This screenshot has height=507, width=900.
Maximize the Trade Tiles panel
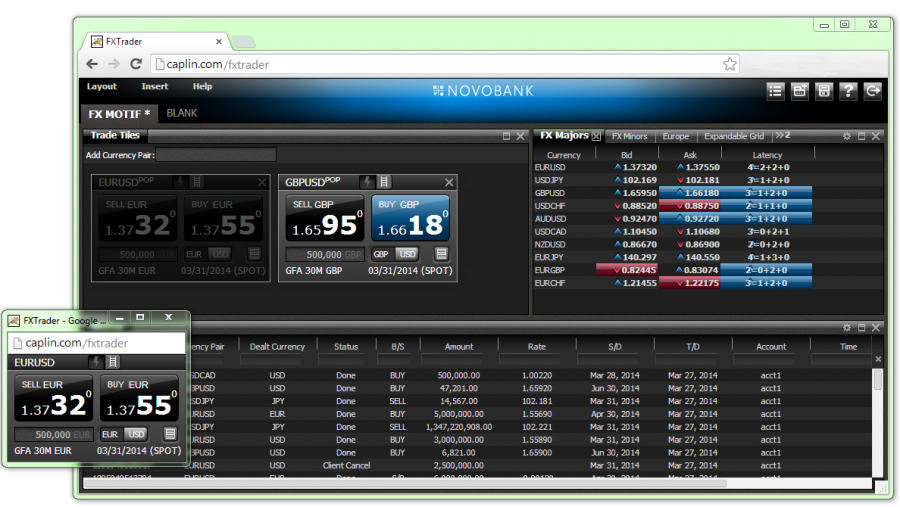tap(506, 136)
